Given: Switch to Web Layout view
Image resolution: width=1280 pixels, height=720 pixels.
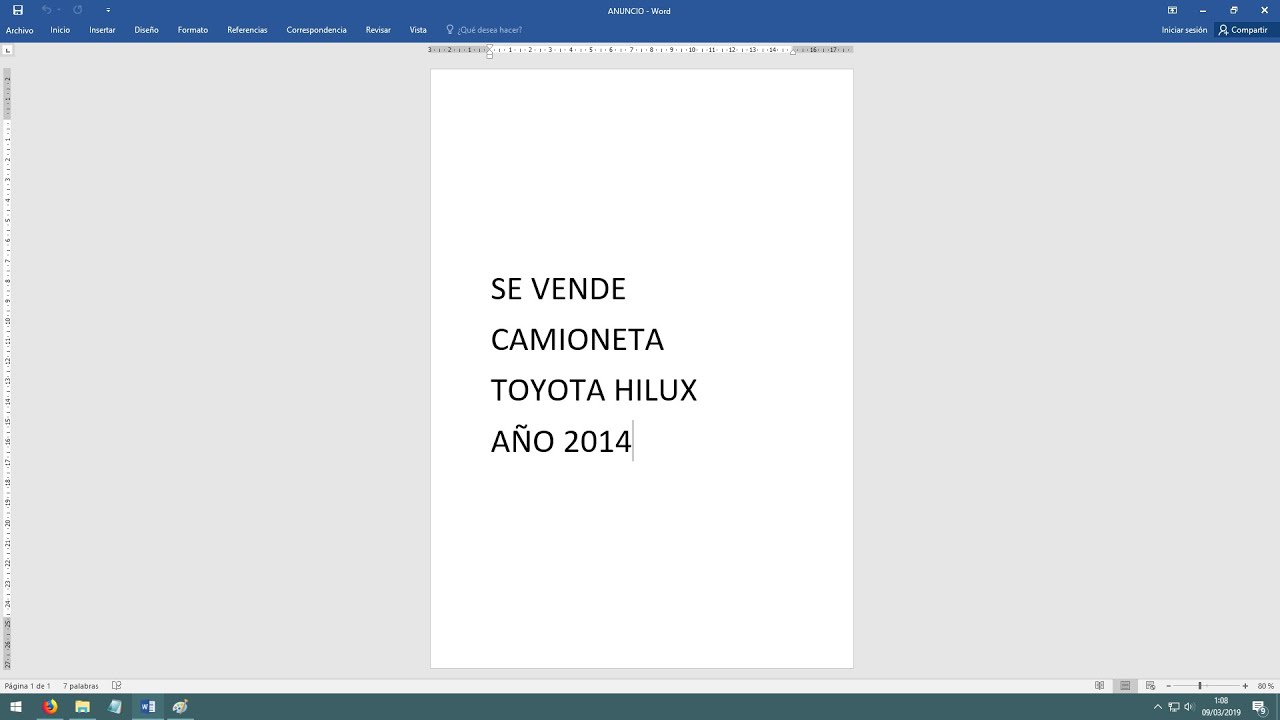Looking at the screenshot, I should click(x=1150, y=686).
